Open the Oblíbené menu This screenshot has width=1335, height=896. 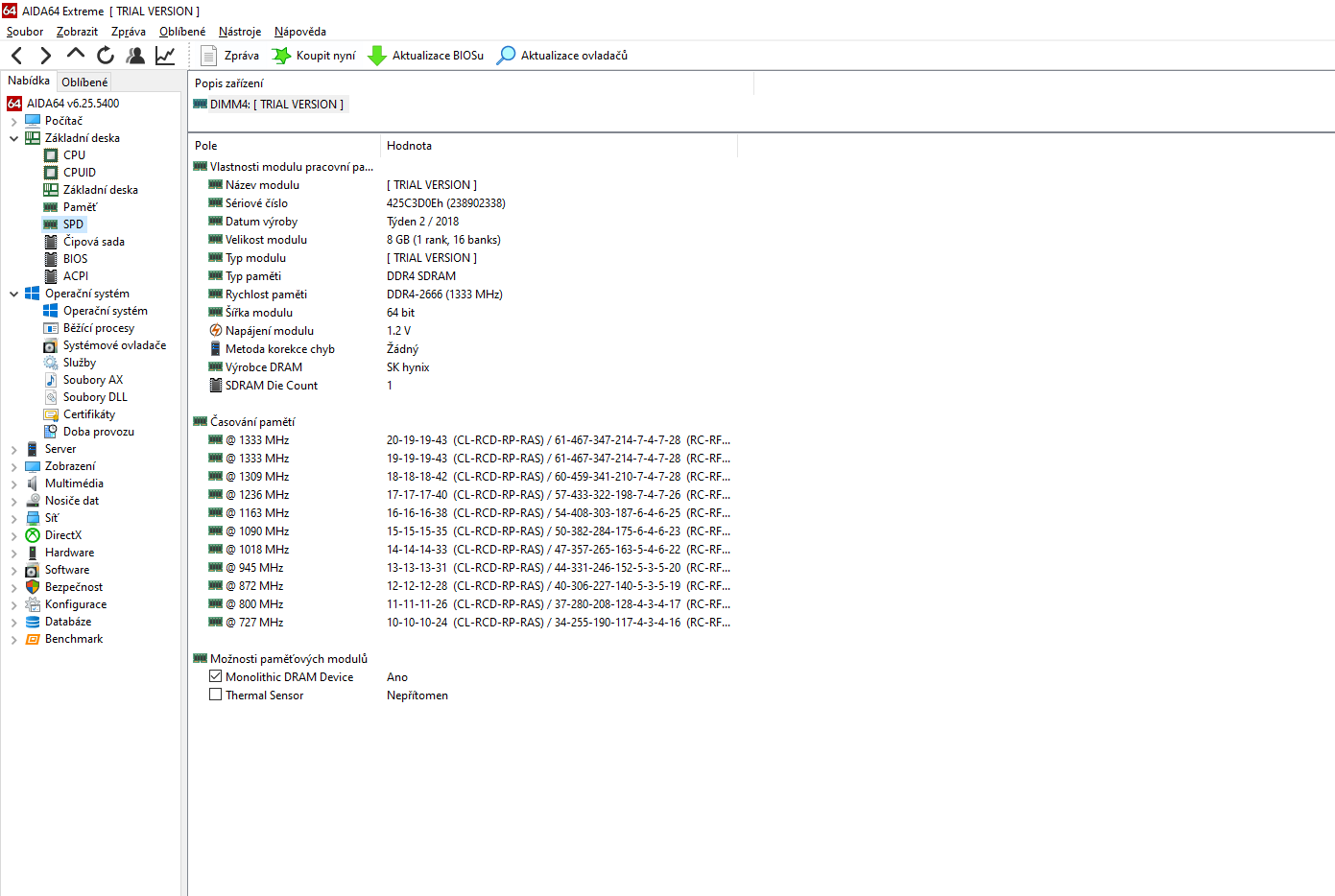(182, 32)
